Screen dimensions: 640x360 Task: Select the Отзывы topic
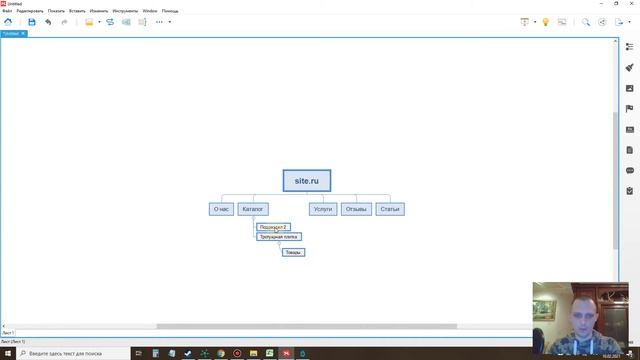356,209
